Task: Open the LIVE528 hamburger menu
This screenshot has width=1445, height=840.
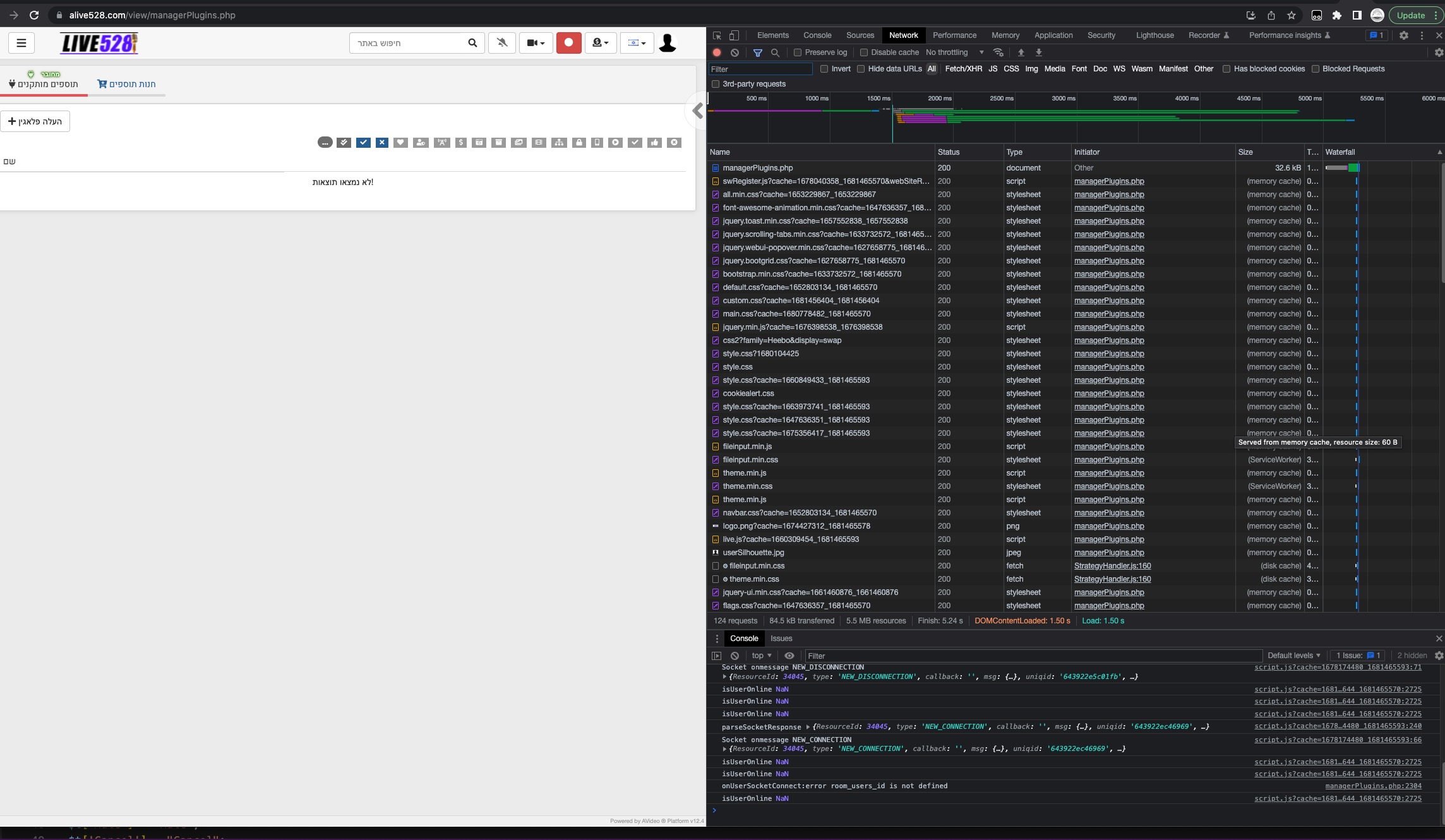Action: [21, 43]
